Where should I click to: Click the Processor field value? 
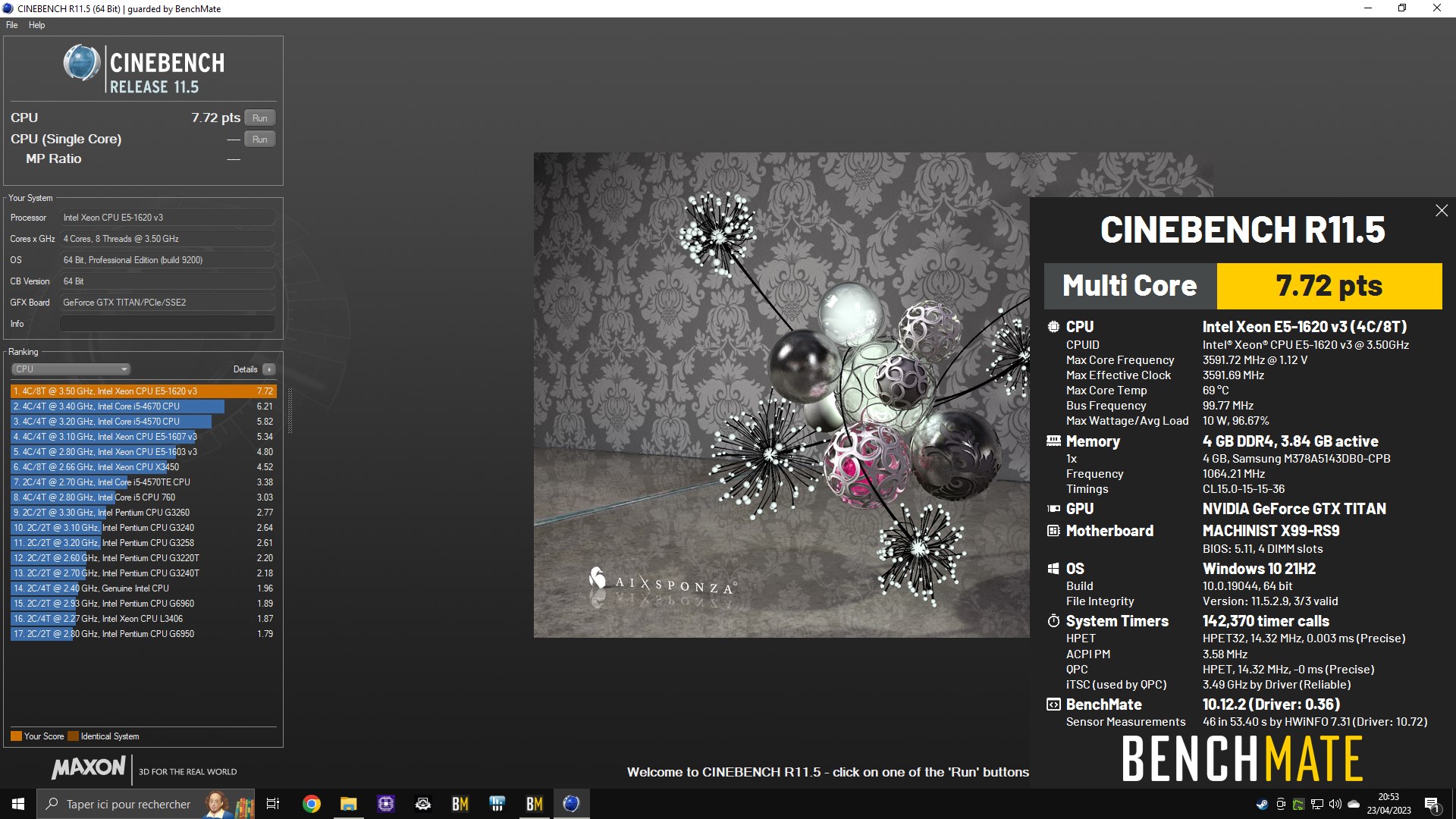(x=167, y=218)
